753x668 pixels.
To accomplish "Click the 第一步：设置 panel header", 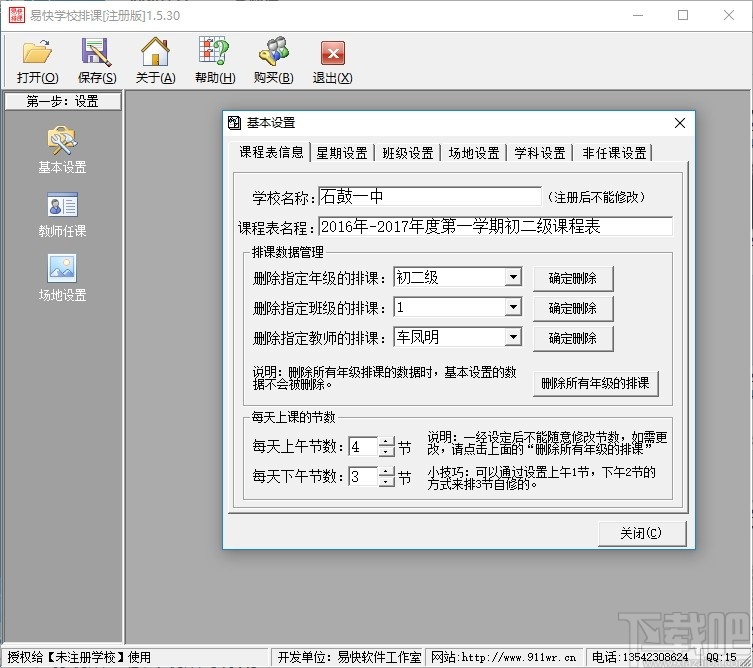I will click(x=63, y=101).
